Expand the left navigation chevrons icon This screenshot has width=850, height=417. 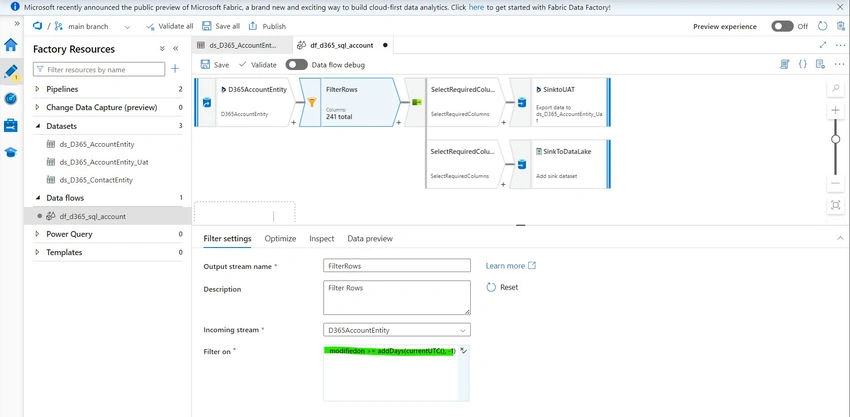[17, 23]
